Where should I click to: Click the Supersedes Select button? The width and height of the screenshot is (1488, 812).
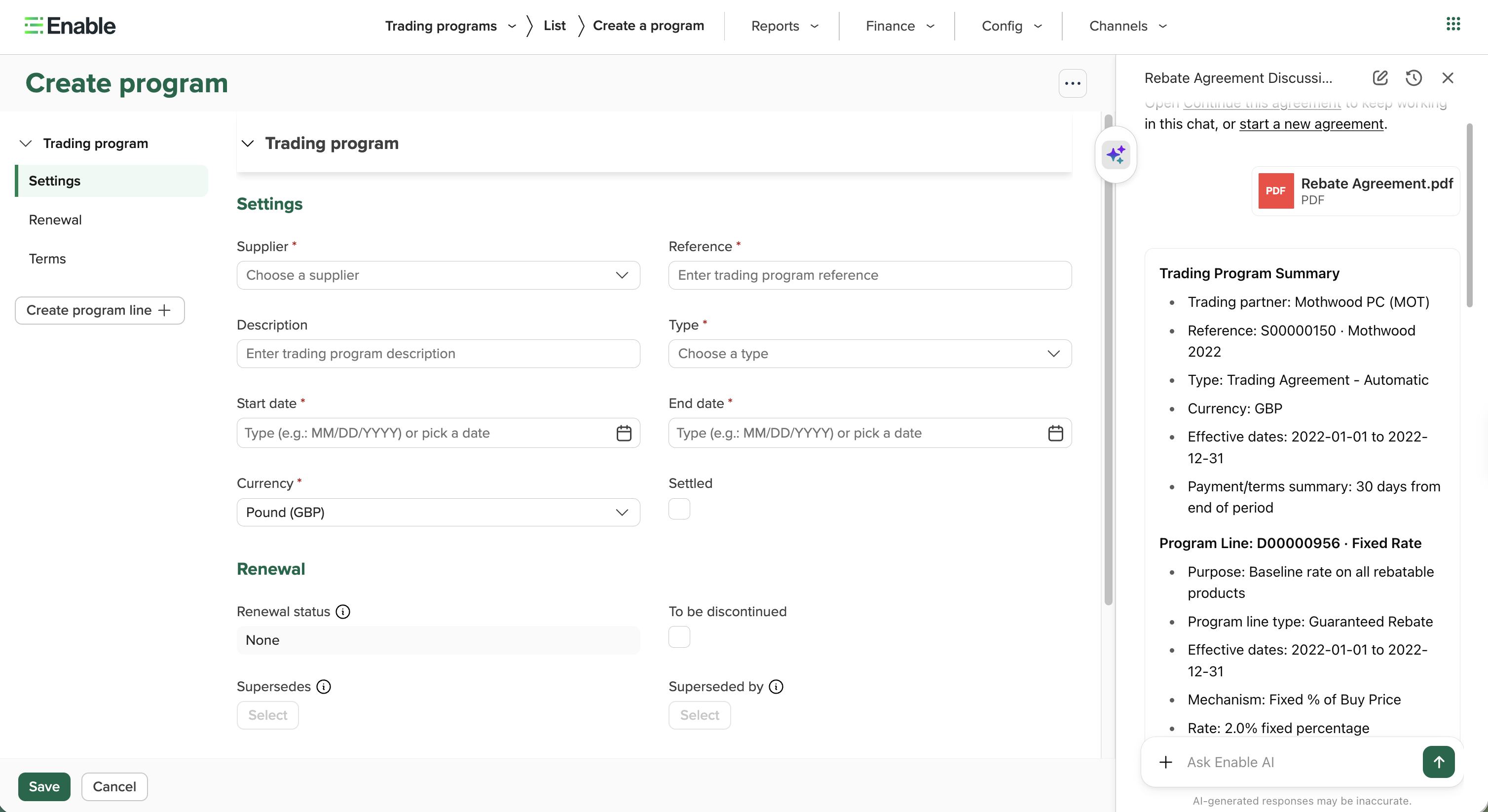(267, 715)
